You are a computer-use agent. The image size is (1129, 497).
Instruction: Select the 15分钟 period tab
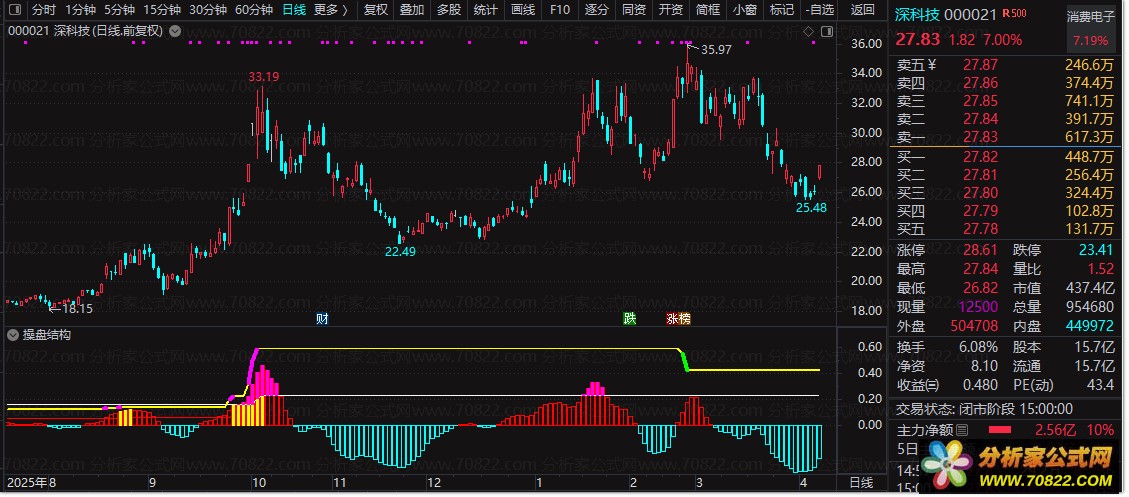click(161, 10)
